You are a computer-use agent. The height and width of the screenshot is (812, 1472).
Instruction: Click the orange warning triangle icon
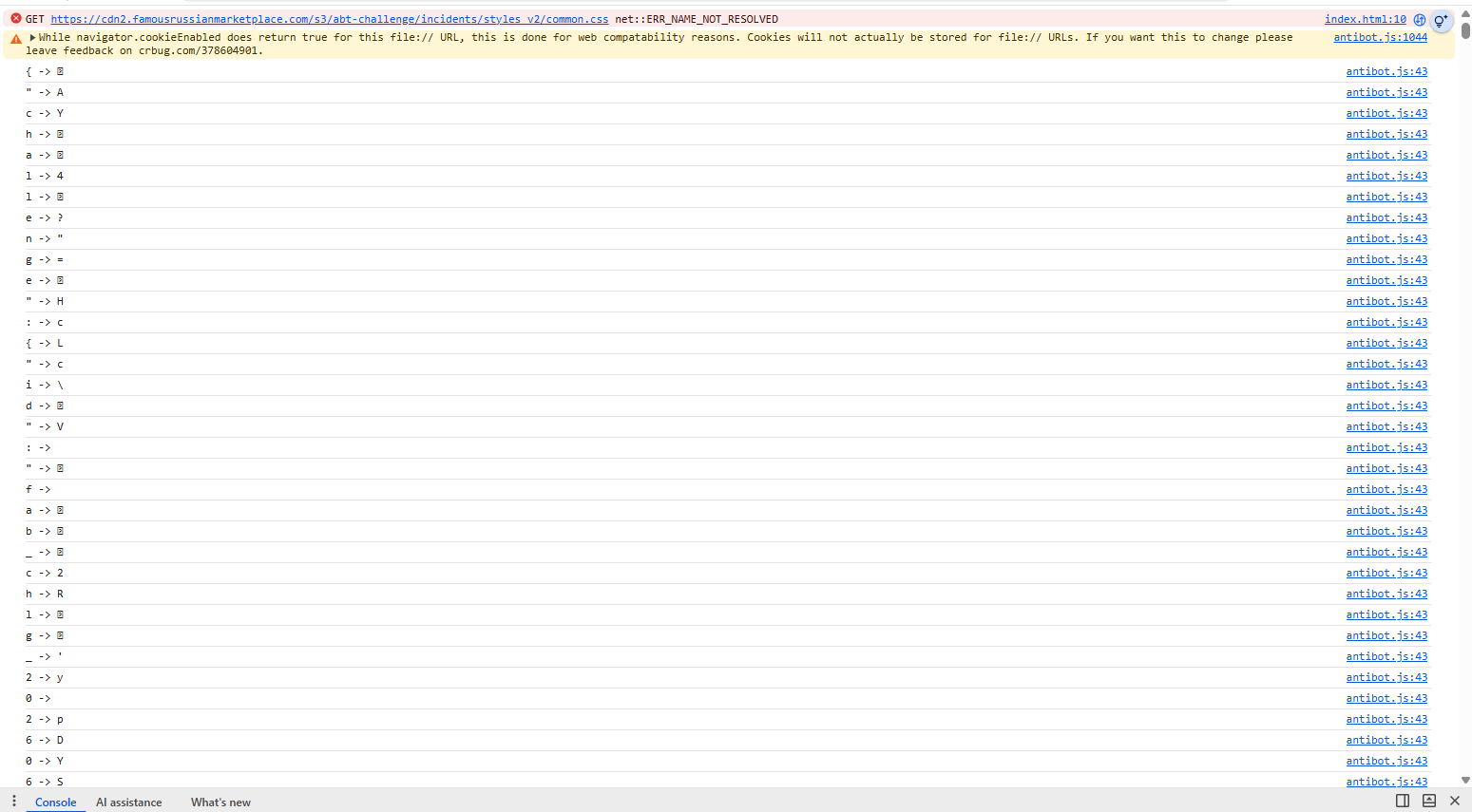(16, 39)
